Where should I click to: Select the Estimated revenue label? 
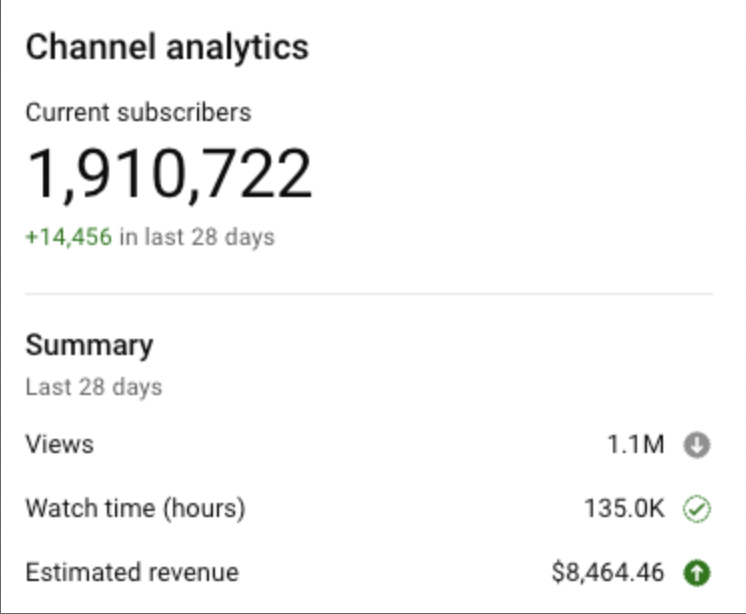point(132,572)
